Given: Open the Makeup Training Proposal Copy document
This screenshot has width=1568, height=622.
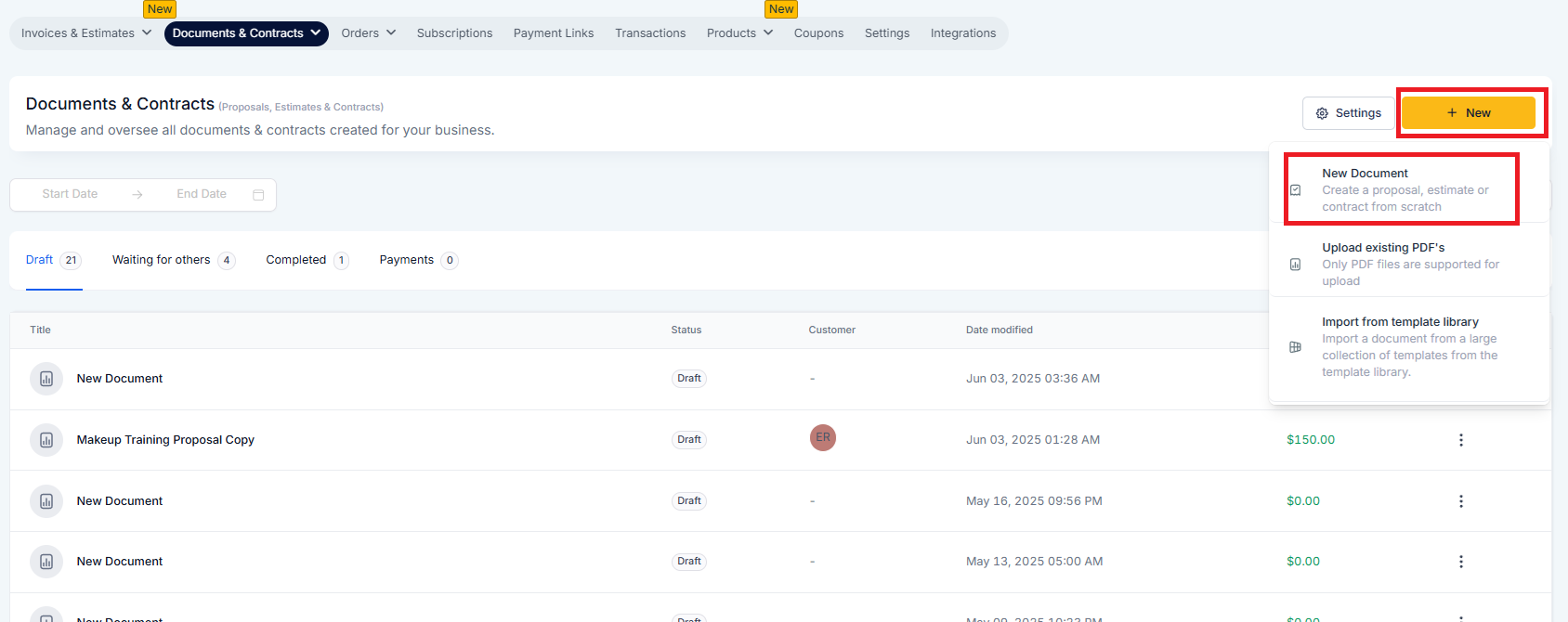Looking at the screenshot, I should tap(165, 440).
